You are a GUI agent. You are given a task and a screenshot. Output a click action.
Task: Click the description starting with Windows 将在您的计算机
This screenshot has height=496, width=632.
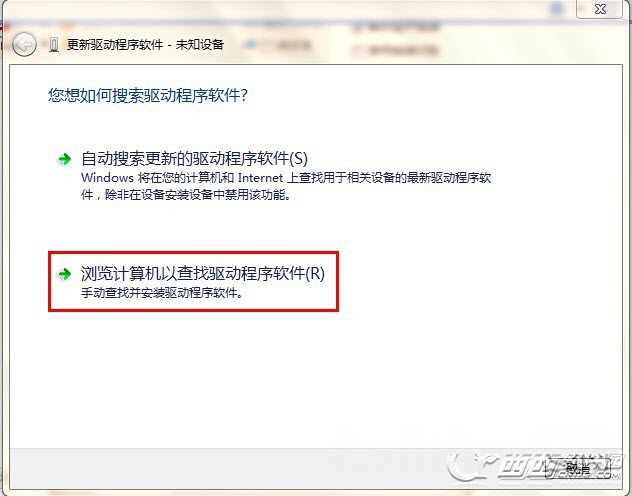click(x=286, y=186)
